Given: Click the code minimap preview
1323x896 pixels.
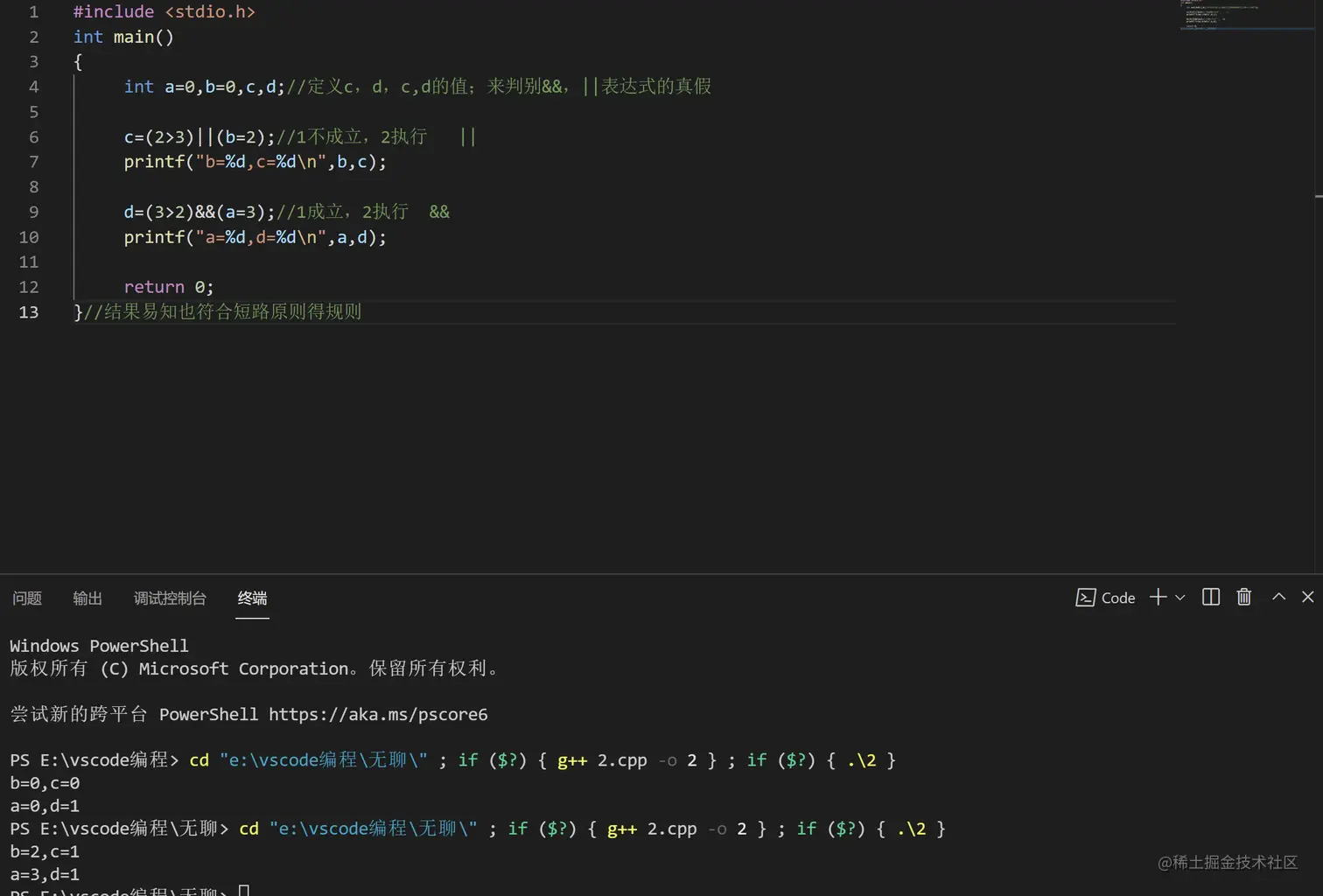Looking at the screenshot, I should 1246,16.
